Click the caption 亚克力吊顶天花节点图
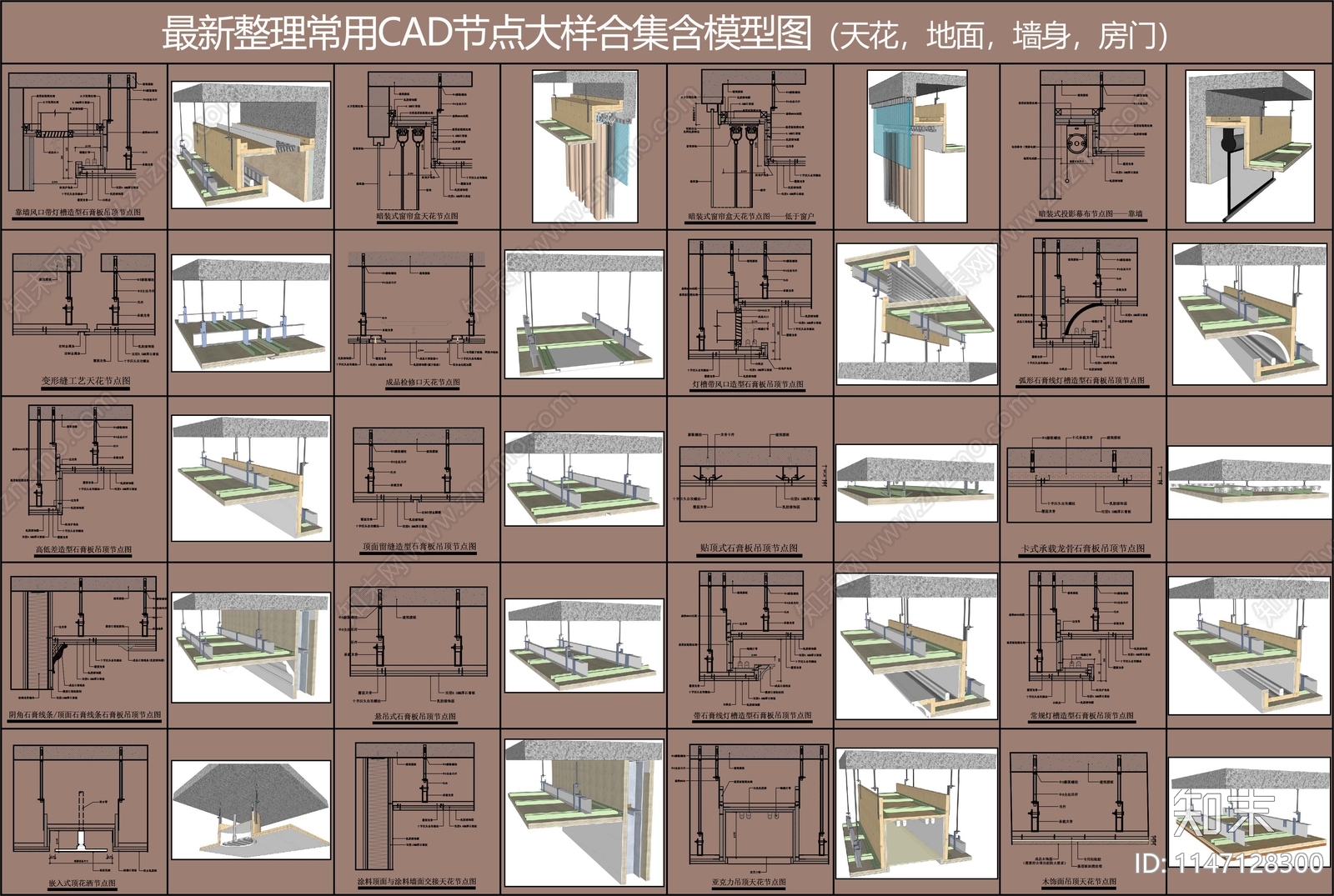Image resolution: width=1334 pixels, height=896 pixels. (x=749, y=882)
